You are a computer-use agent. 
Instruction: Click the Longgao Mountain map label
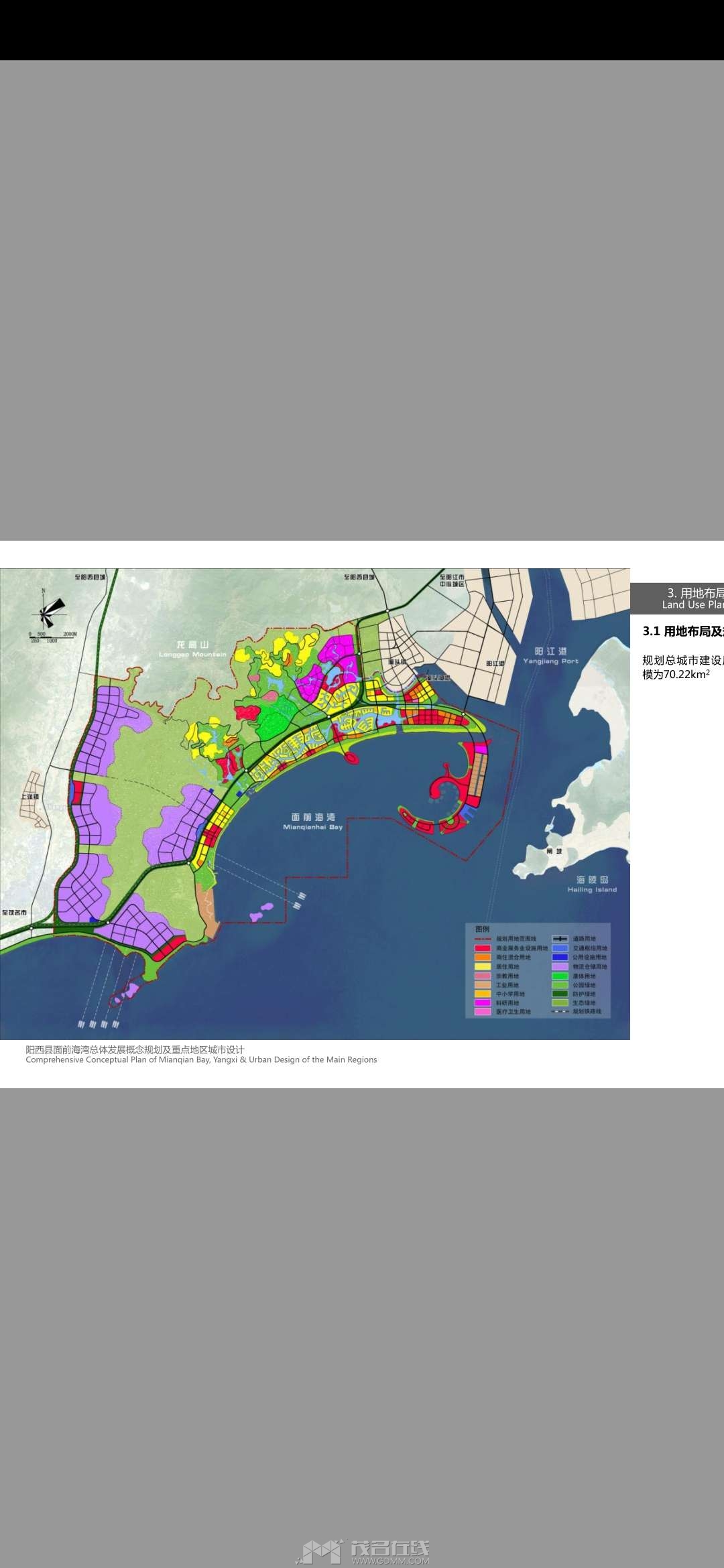click(192, 649)
